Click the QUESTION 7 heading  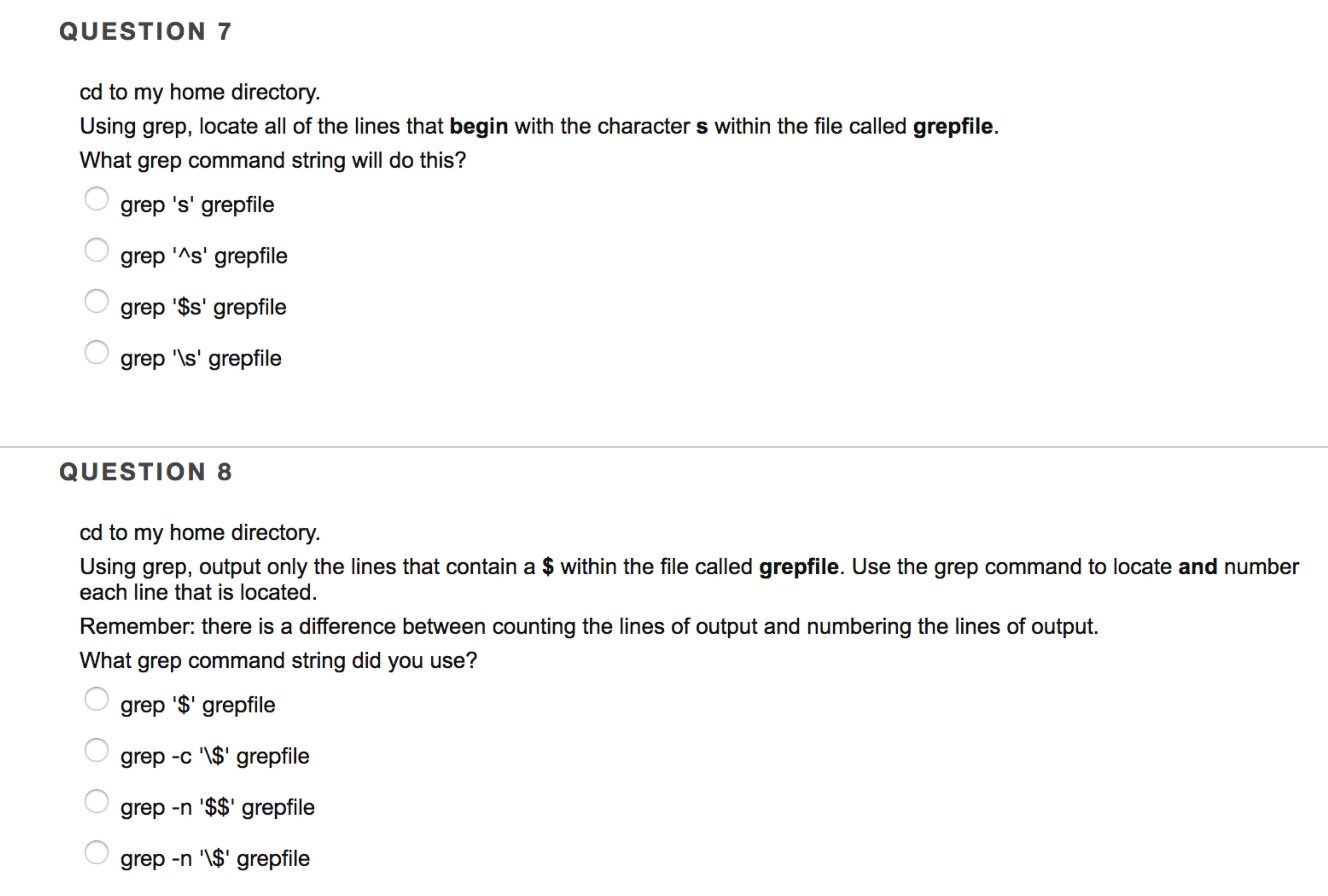pos(146,32)
